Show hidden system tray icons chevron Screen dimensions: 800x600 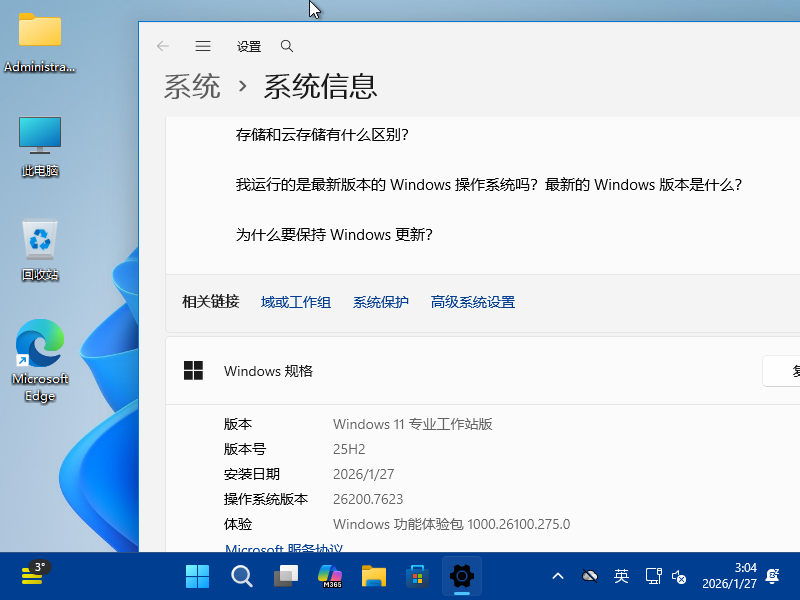[x=558, y=576]
